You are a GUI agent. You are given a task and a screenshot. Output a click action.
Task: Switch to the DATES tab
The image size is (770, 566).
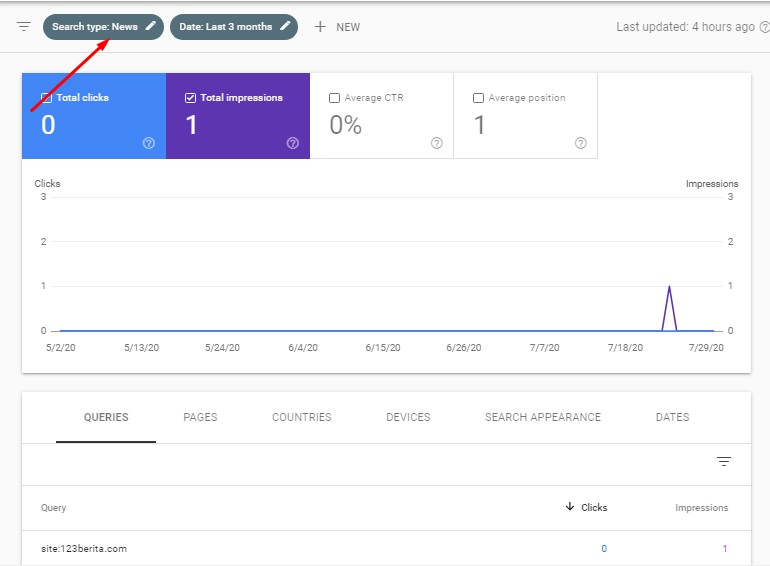pos(672,417)
